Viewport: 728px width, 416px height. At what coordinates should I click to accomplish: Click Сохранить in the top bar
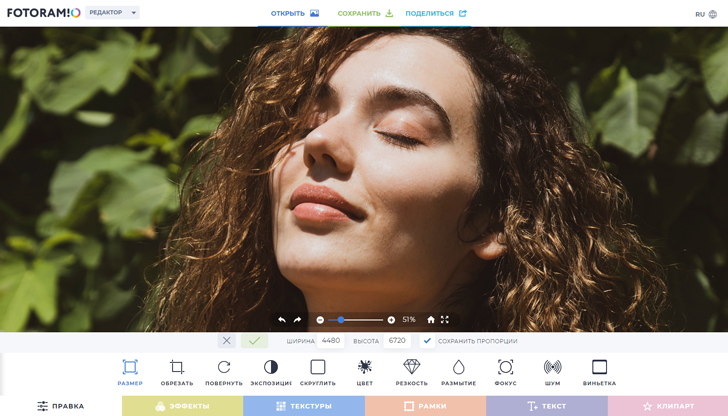[365, 14]
